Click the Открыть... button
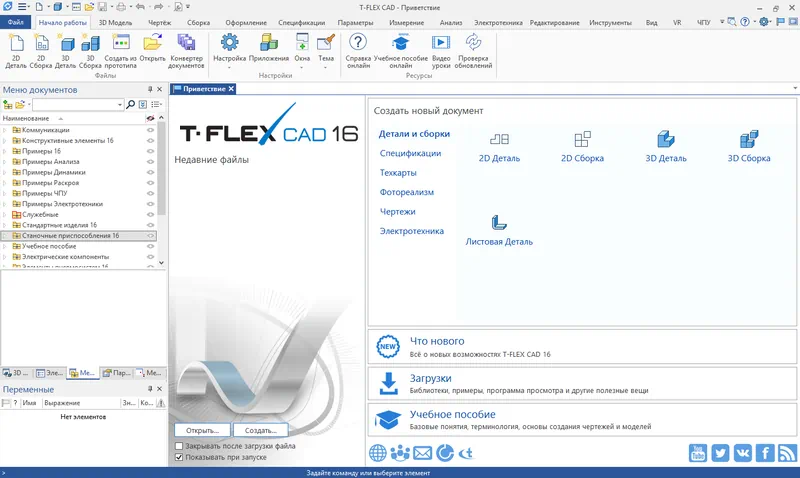The width and height of the screenshot is (800, 478). click(x=203, y=430)
